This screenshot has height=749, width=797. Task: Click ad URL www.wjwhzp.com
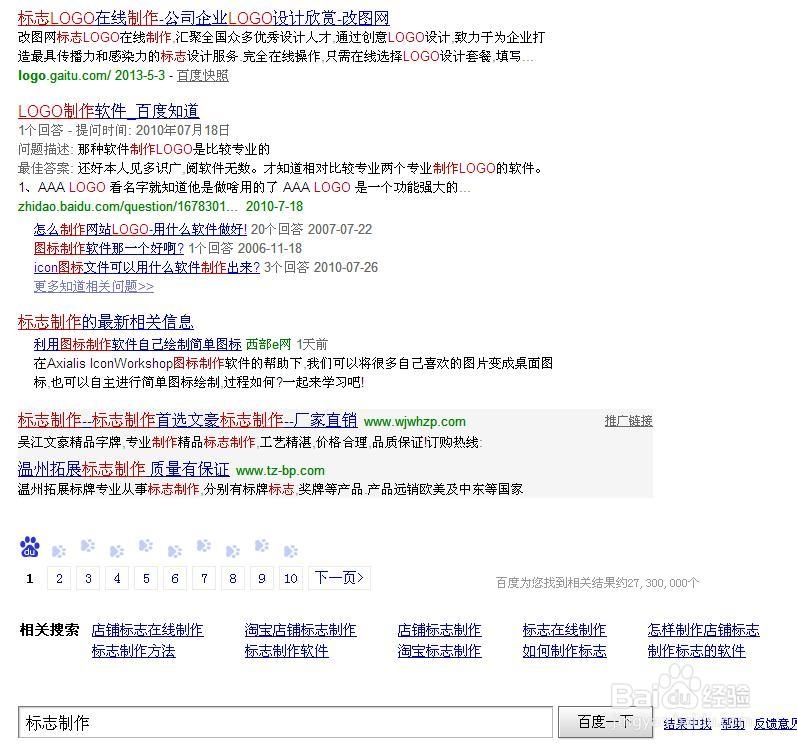pos(415,422)
